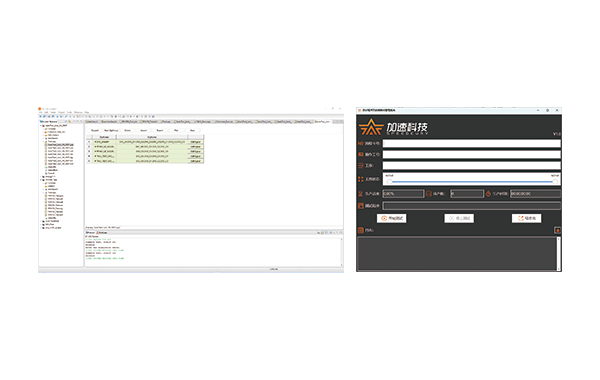Viewport: 600px width, 380px height.
Task: Click the start test button with orange icon
Action: (x=391, y=218)
